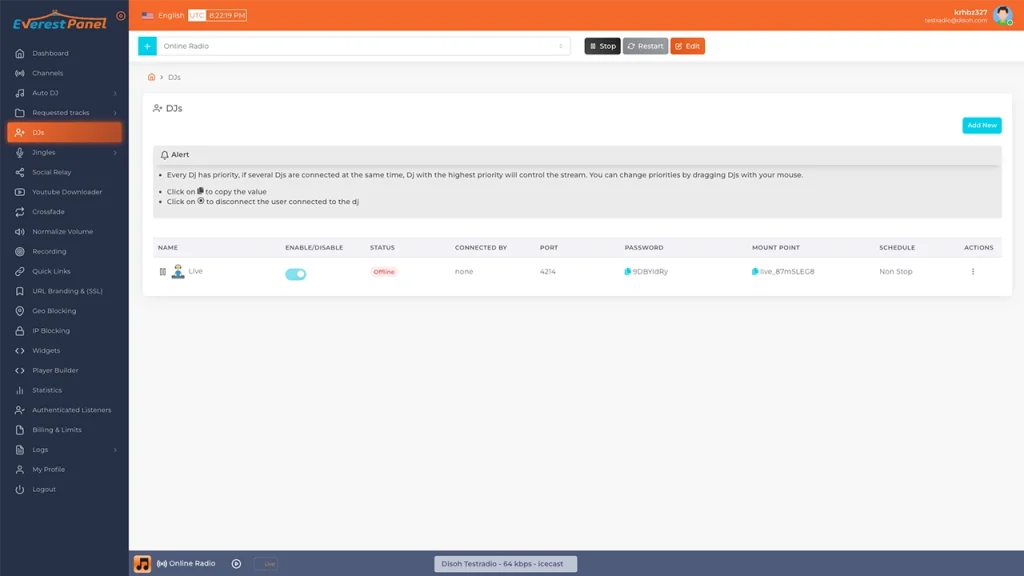Image resolution: width=1024 pixels, height=576 pixels.
Task: Select the Disoh Testradio 64 kbps stream
Action: click(505, 564)
